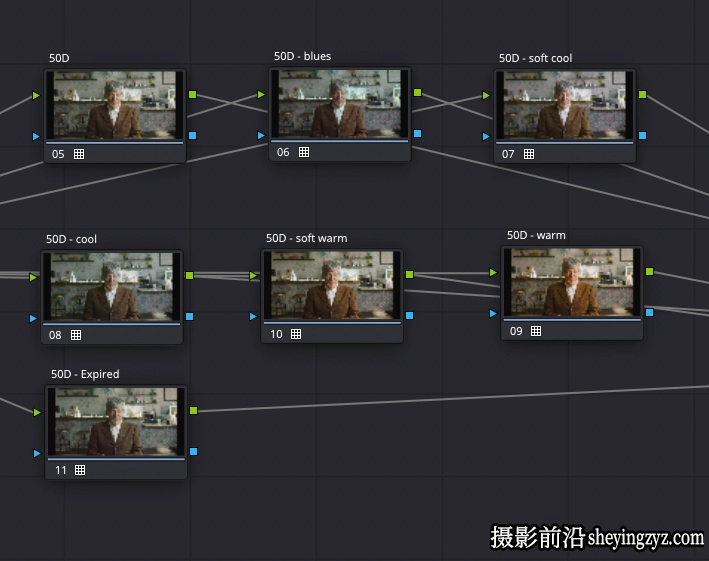This screenshot has width=709, height=561.
Task: Click the '50D - soft cool' node label
Action: [x=535, y=58]
